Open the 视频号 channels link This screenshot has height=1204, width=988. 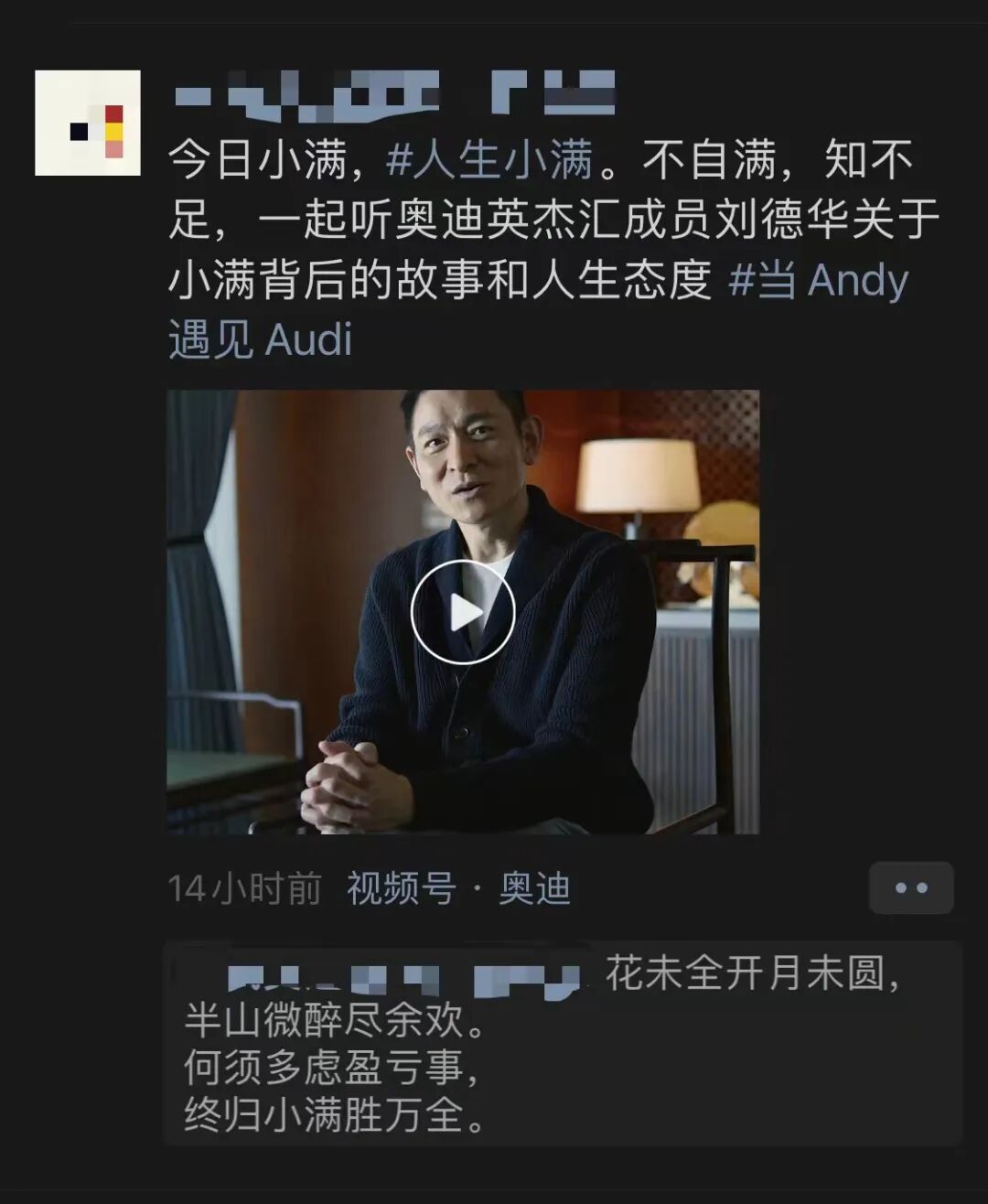401,888
